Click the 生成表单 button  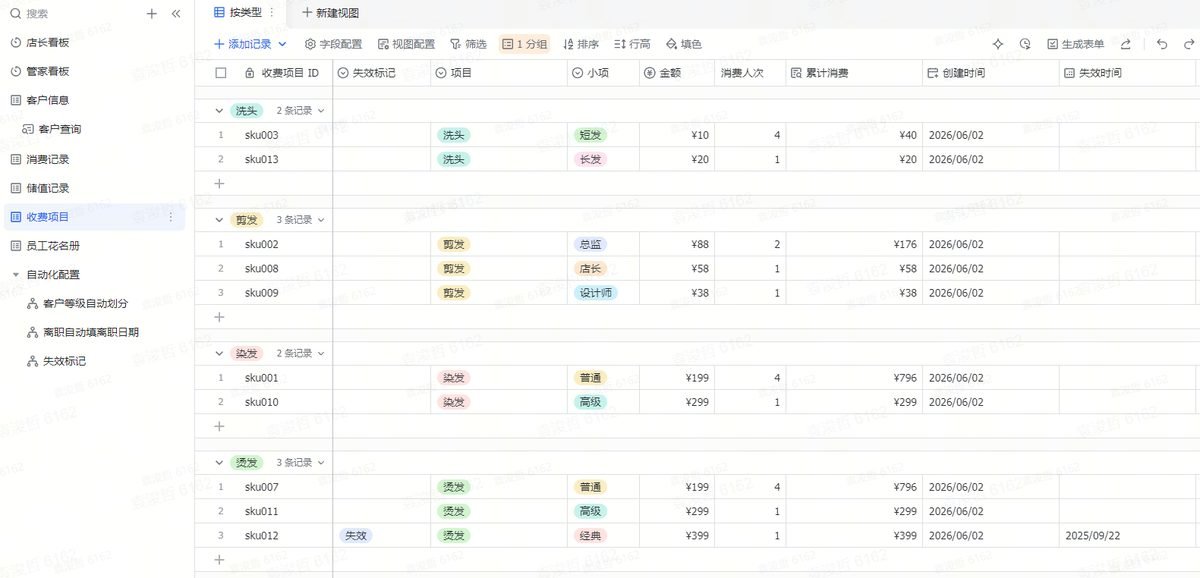click(1075, 44)
